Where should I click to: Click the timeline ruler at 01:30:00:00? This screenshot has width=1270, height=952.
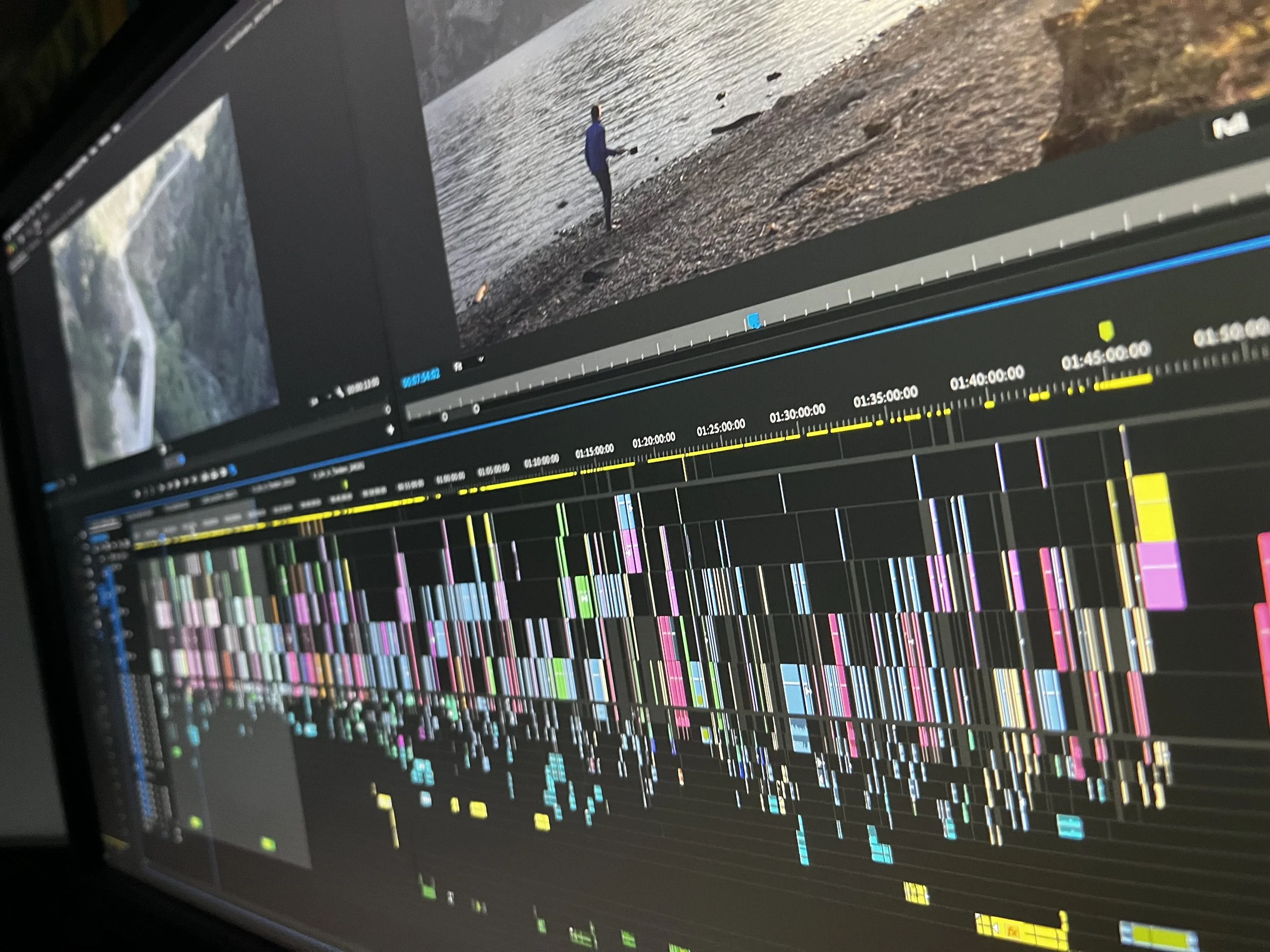point(797,414)
